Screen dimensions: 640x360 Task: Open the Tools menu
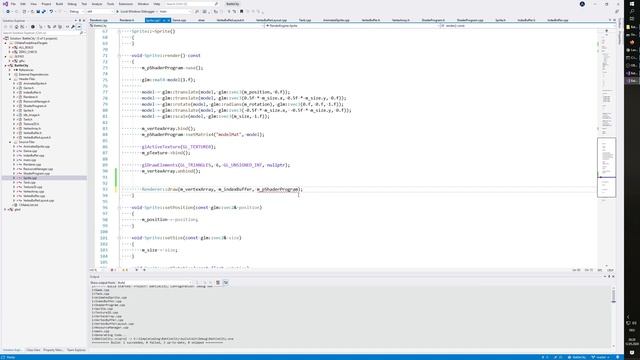click(x=111, y=4)
